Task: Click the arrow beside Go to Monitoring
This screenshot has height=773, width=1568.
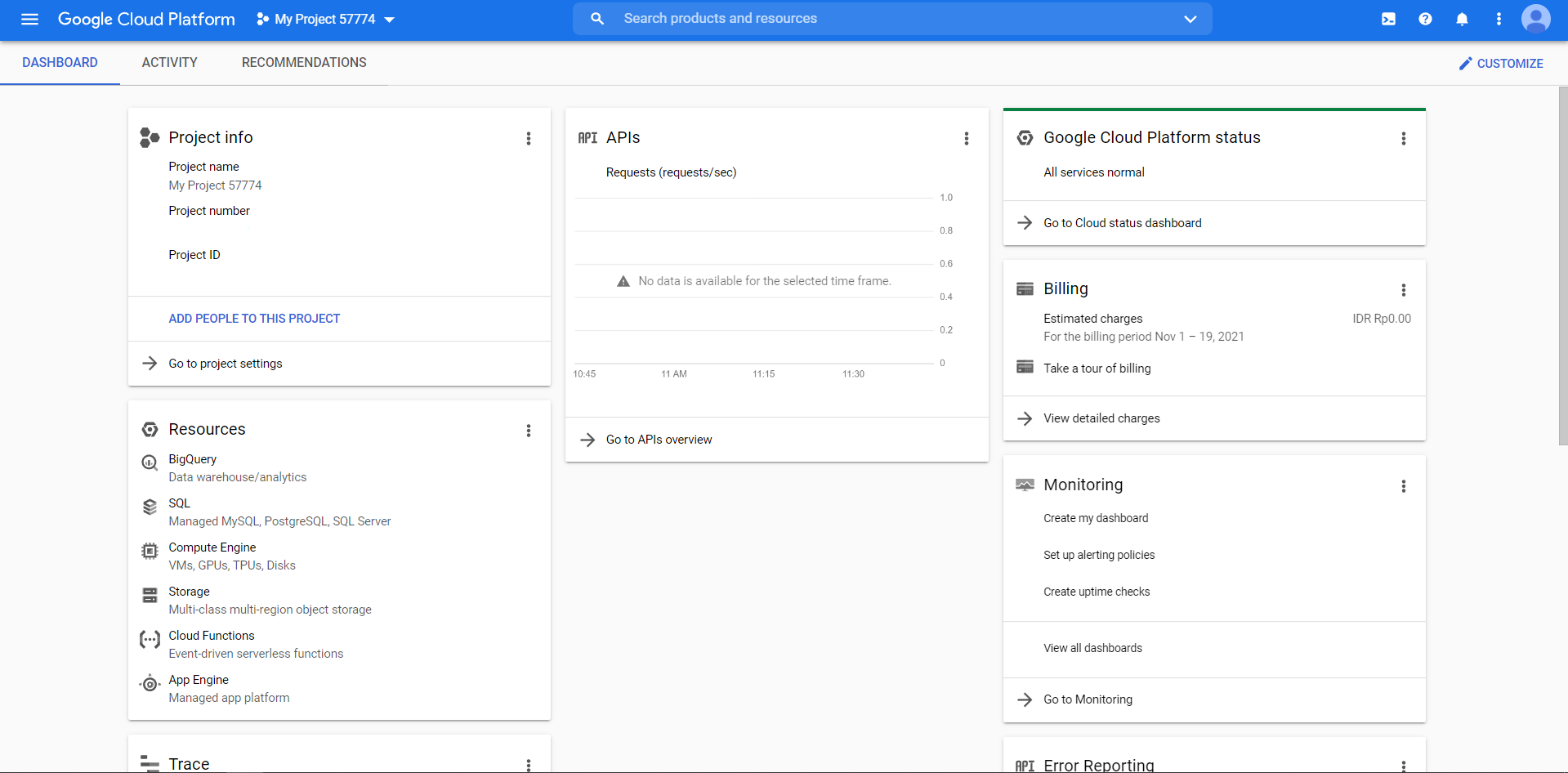Action: click(x=1025, y=699)
